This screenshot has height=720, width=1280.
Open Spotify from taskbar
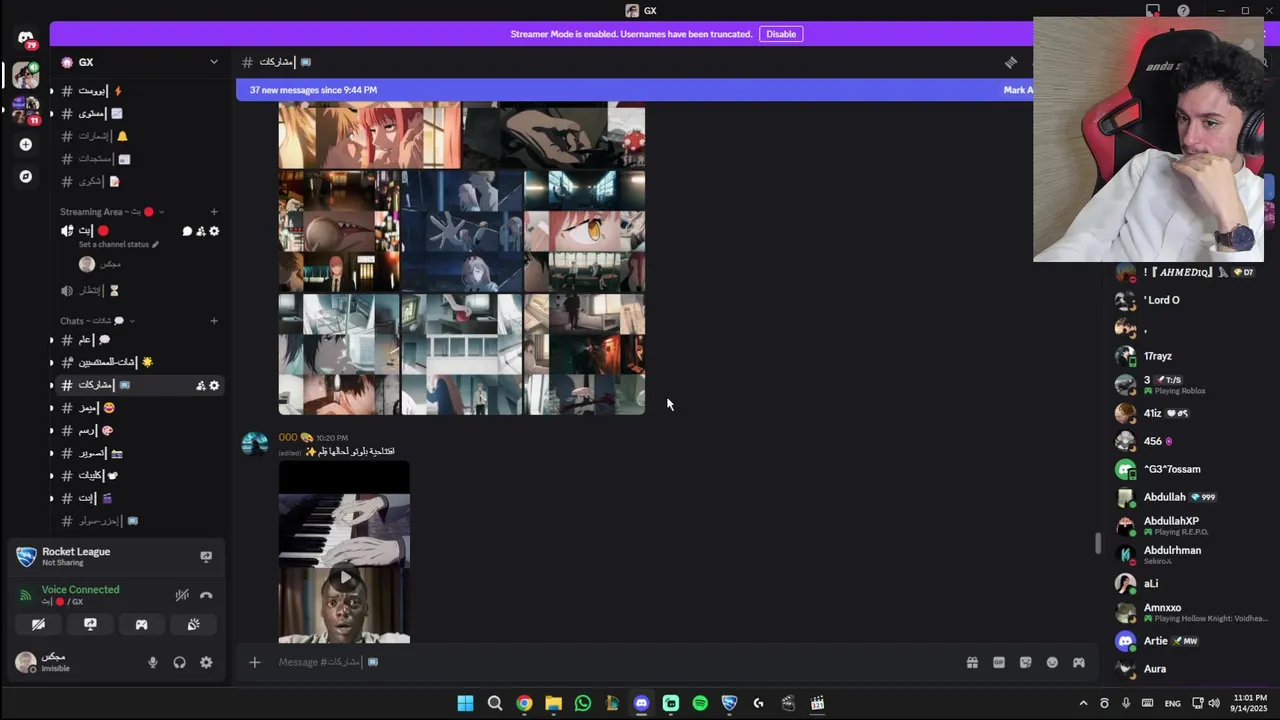(700, 704)
